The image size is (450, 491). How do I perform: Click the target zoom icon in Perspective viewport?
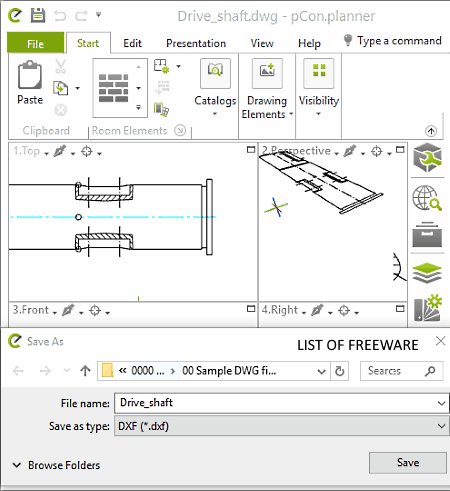tap(377, 151)
